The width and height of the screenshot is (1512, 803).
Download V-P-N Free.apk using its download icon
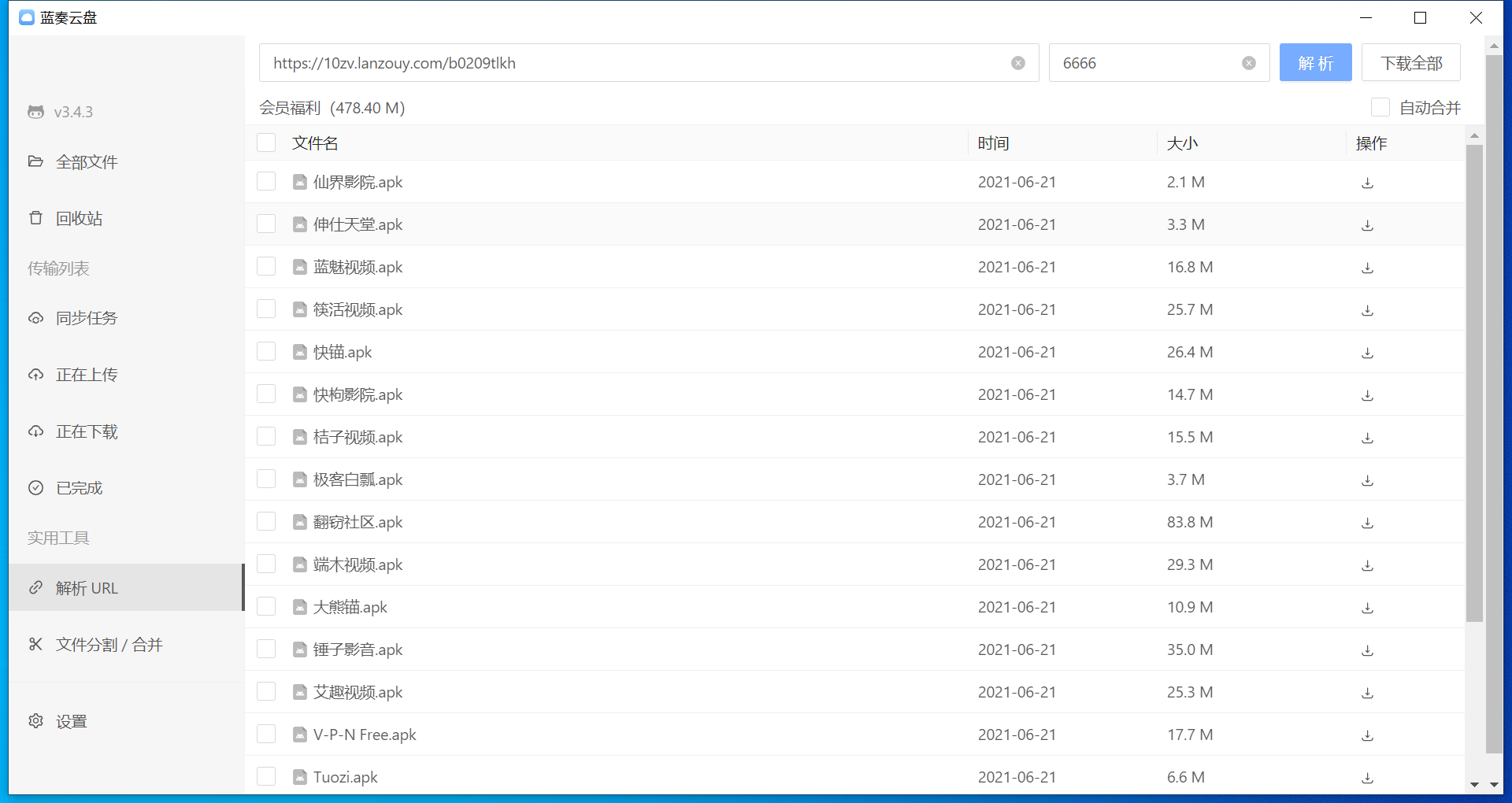[1368, 735]
